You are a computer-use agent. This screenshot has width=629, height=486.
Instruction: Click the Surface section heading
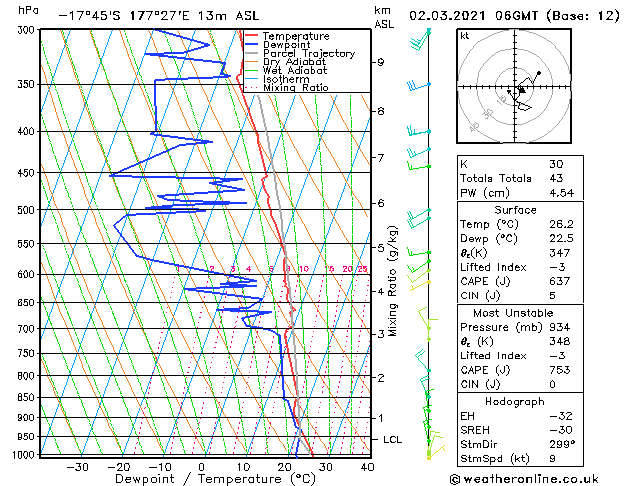(515, 210)
